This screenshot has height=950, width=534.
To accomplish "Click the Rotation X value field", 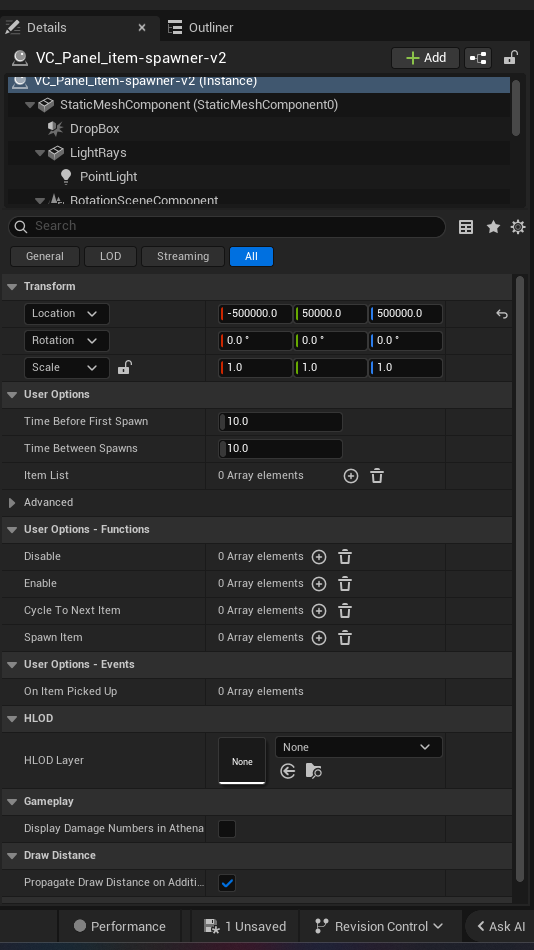I will point(255,340).
